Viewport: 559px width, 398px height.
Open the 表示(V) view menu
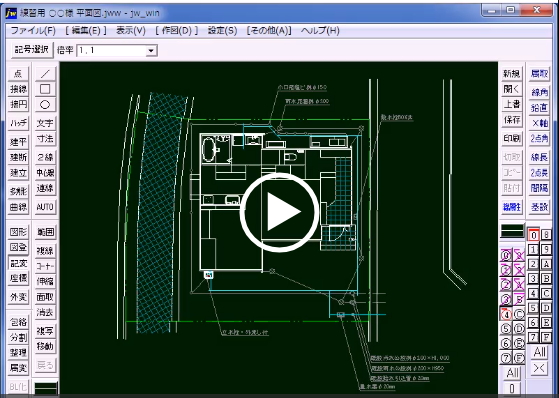point(131,31)
